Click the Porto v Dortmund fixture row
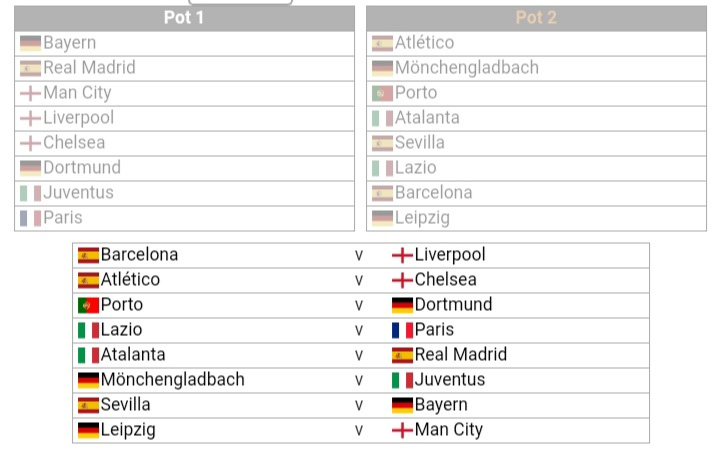Screen dimensions: 720x475 (361, 305)
